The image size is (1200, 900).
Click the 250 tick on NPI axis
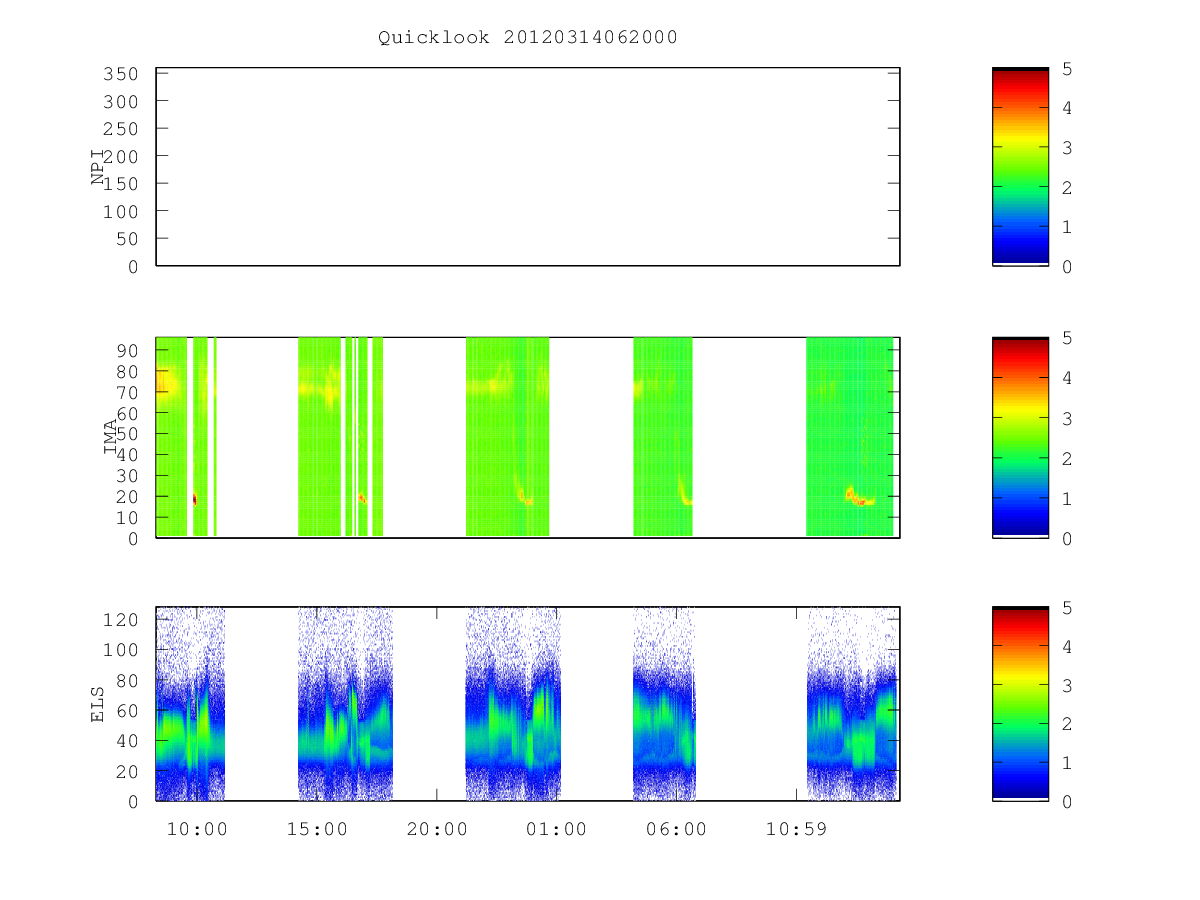point(121,129)
